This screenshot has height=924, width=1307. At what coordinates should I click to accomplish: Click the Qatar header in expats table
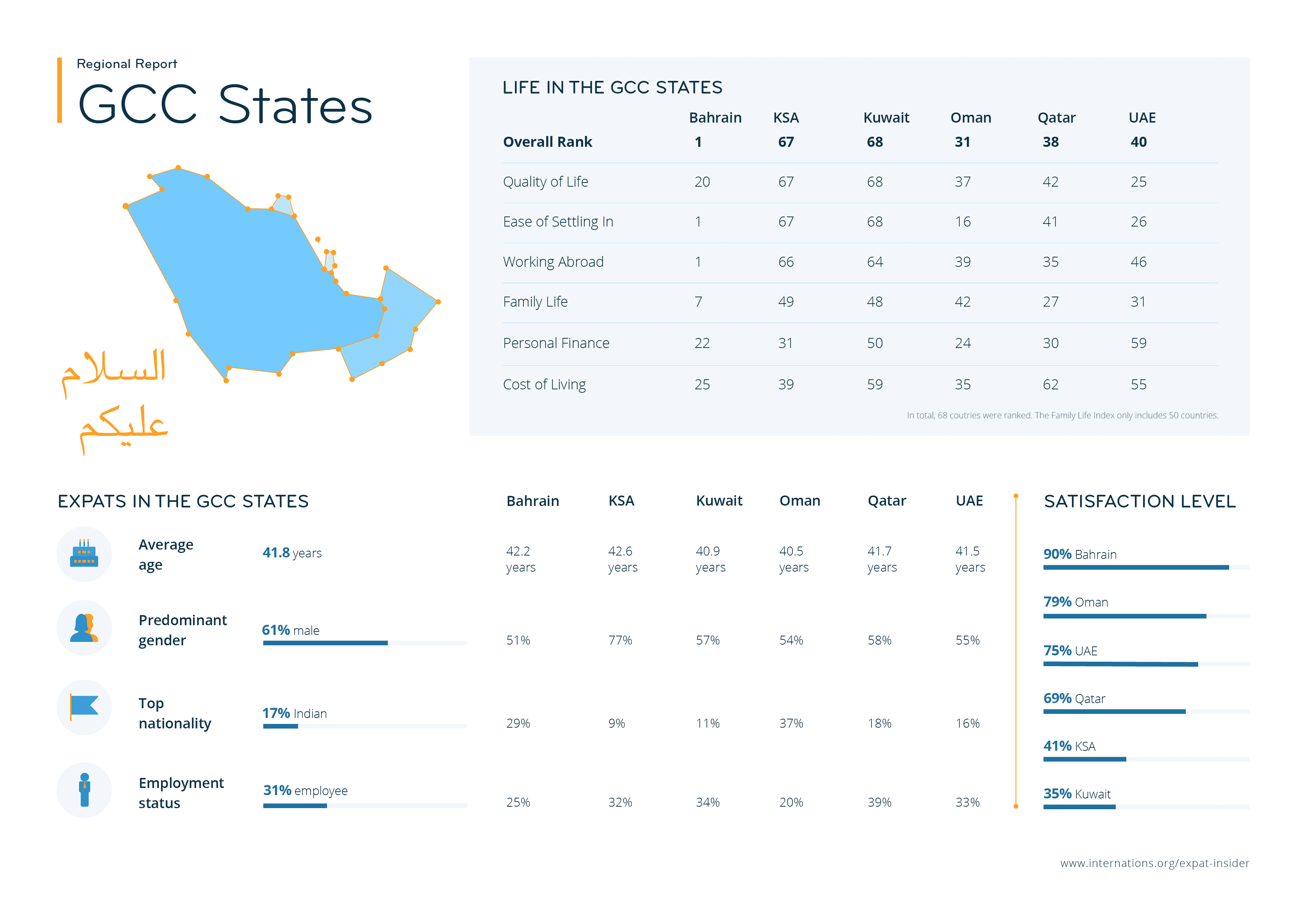point(886,501)
